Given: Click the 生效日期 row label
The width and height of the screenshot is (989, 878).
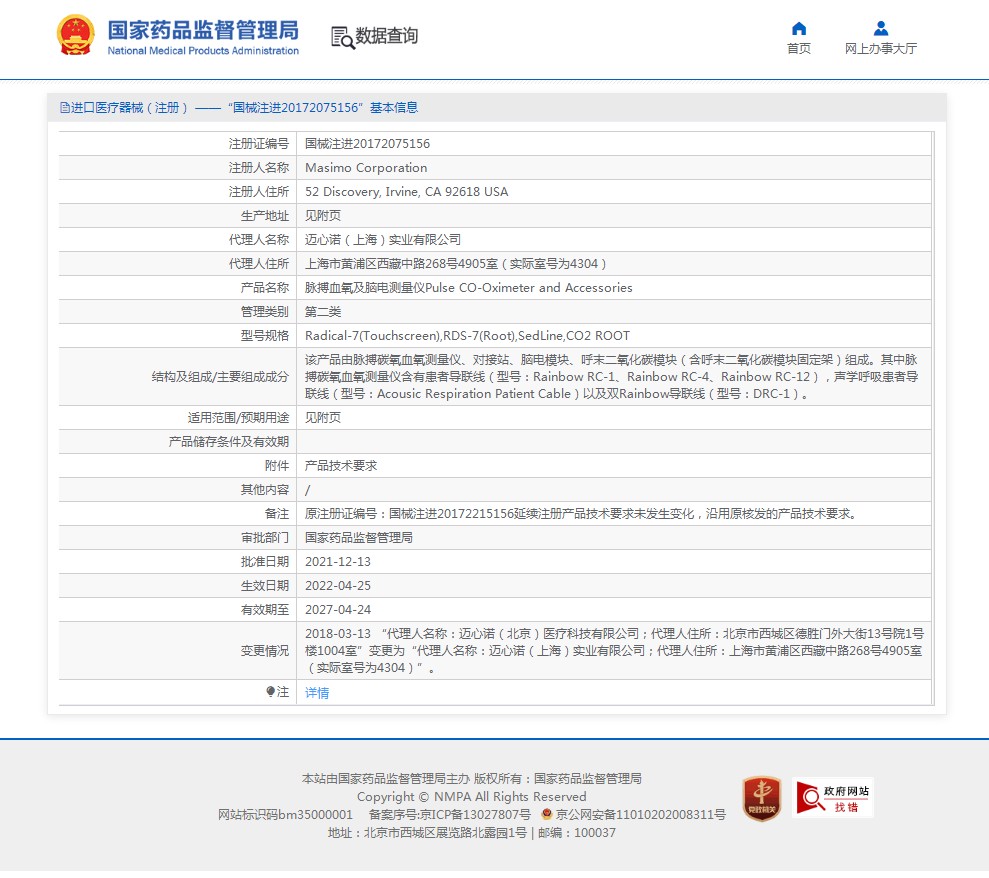Looking at the screenshot, I should pyautogui.click(x=265, y=585).
